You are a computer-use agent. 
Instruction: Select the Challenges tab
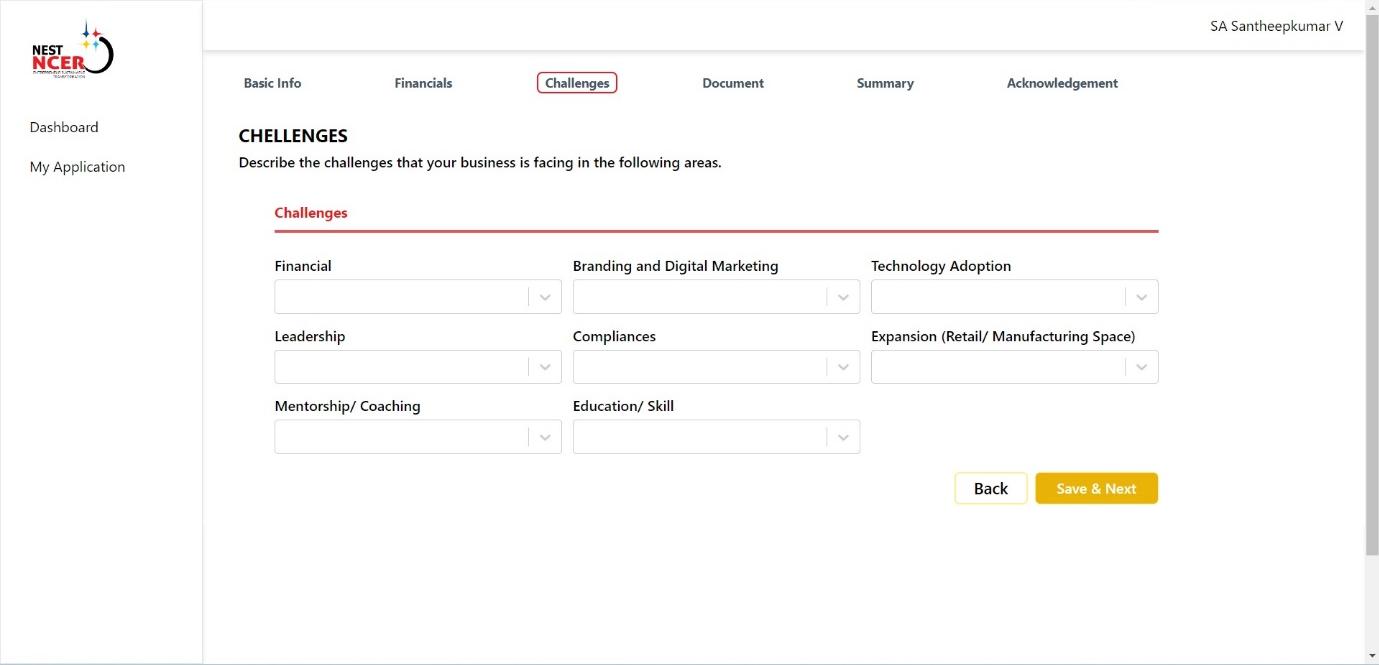(x=577, y=83)
